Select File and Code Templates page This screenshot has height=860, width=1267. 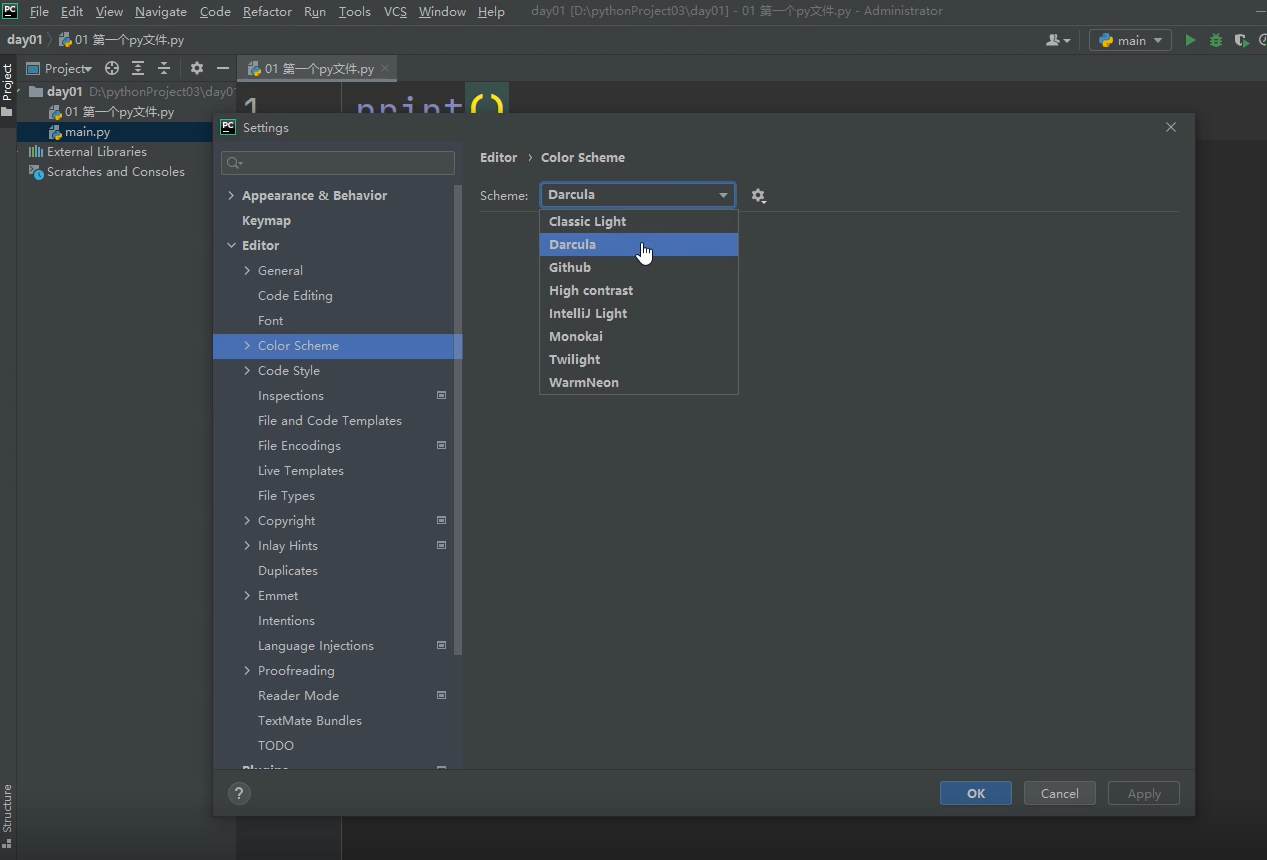(330, 420)
